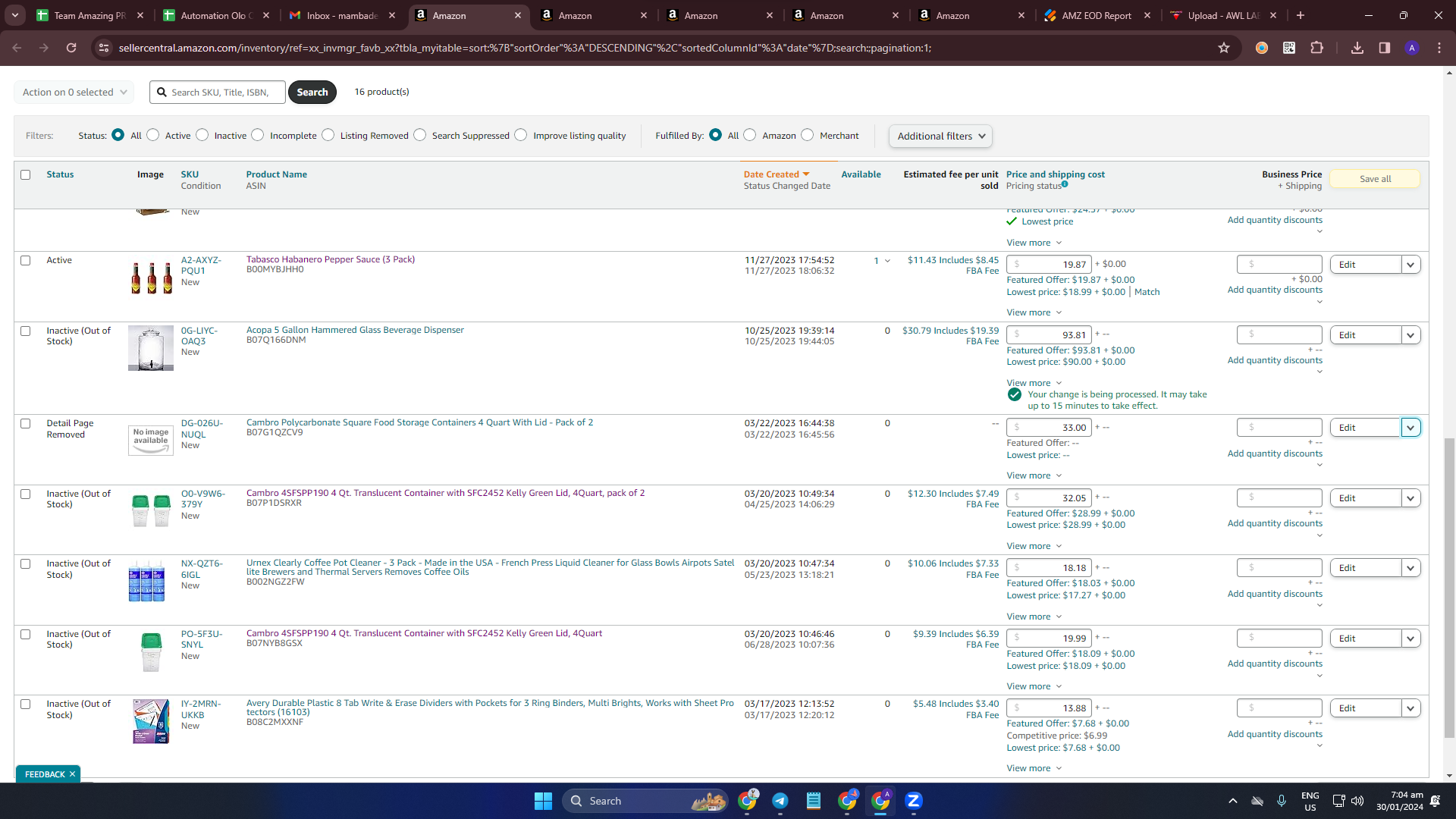Click the Search button
1456x819 pixels.
[x=312, y=93]
